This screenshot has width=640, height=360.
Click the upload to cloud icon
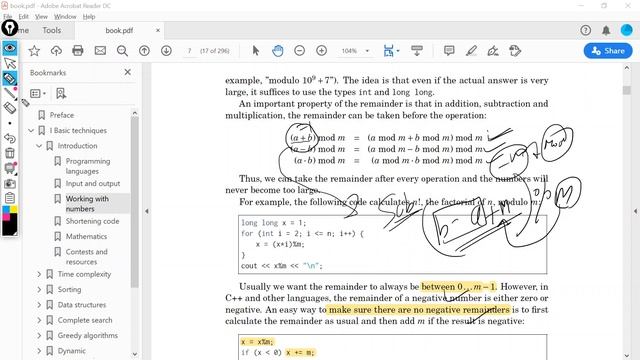point(56,51)
